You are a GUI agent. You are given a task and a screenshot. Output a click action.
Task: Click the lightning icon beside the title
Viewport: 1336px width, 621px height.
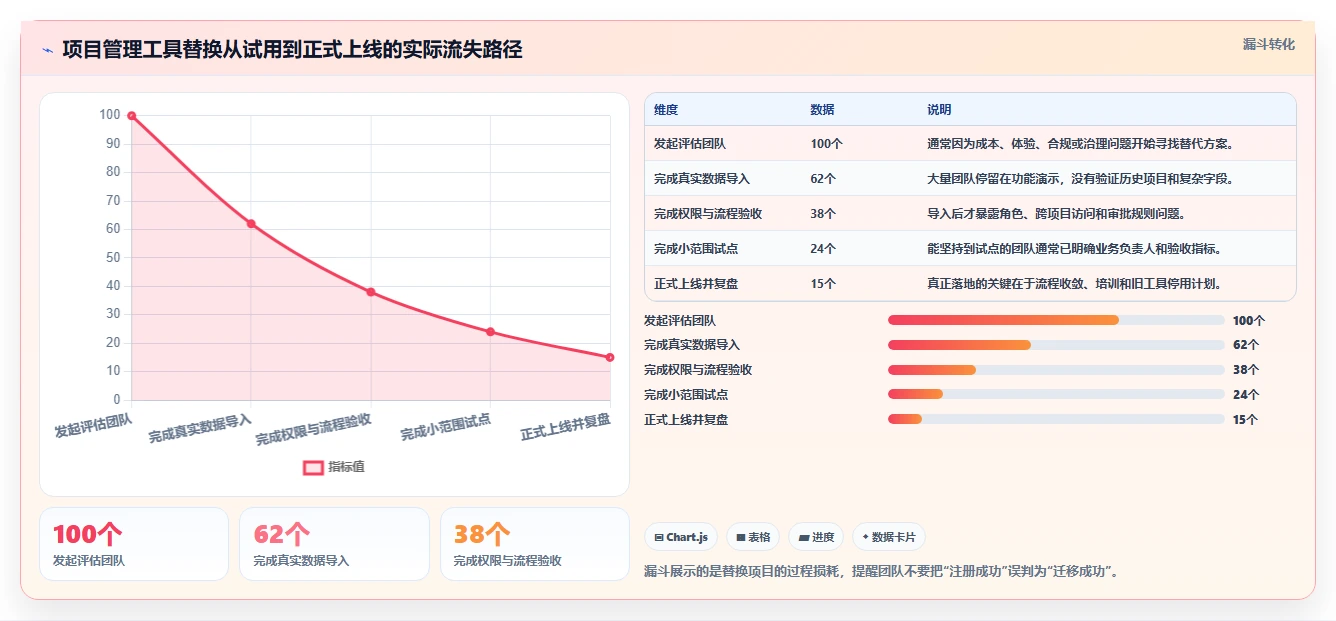[x=47, y=50]
